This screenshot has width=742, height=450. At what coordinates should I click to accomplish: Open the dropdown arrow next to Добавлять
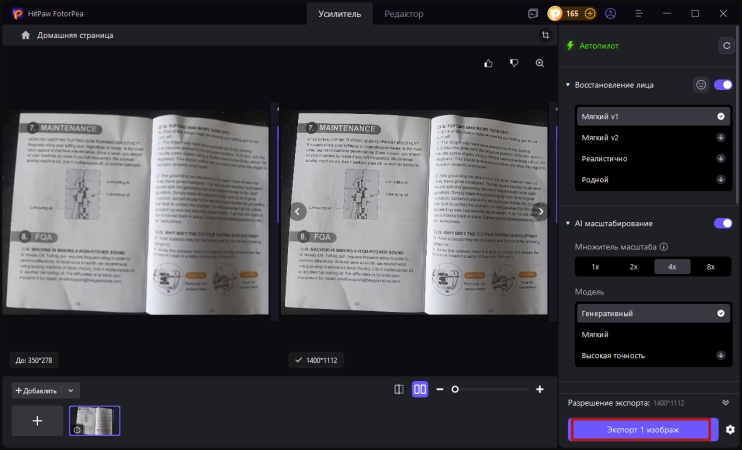(x=72, y=390)
